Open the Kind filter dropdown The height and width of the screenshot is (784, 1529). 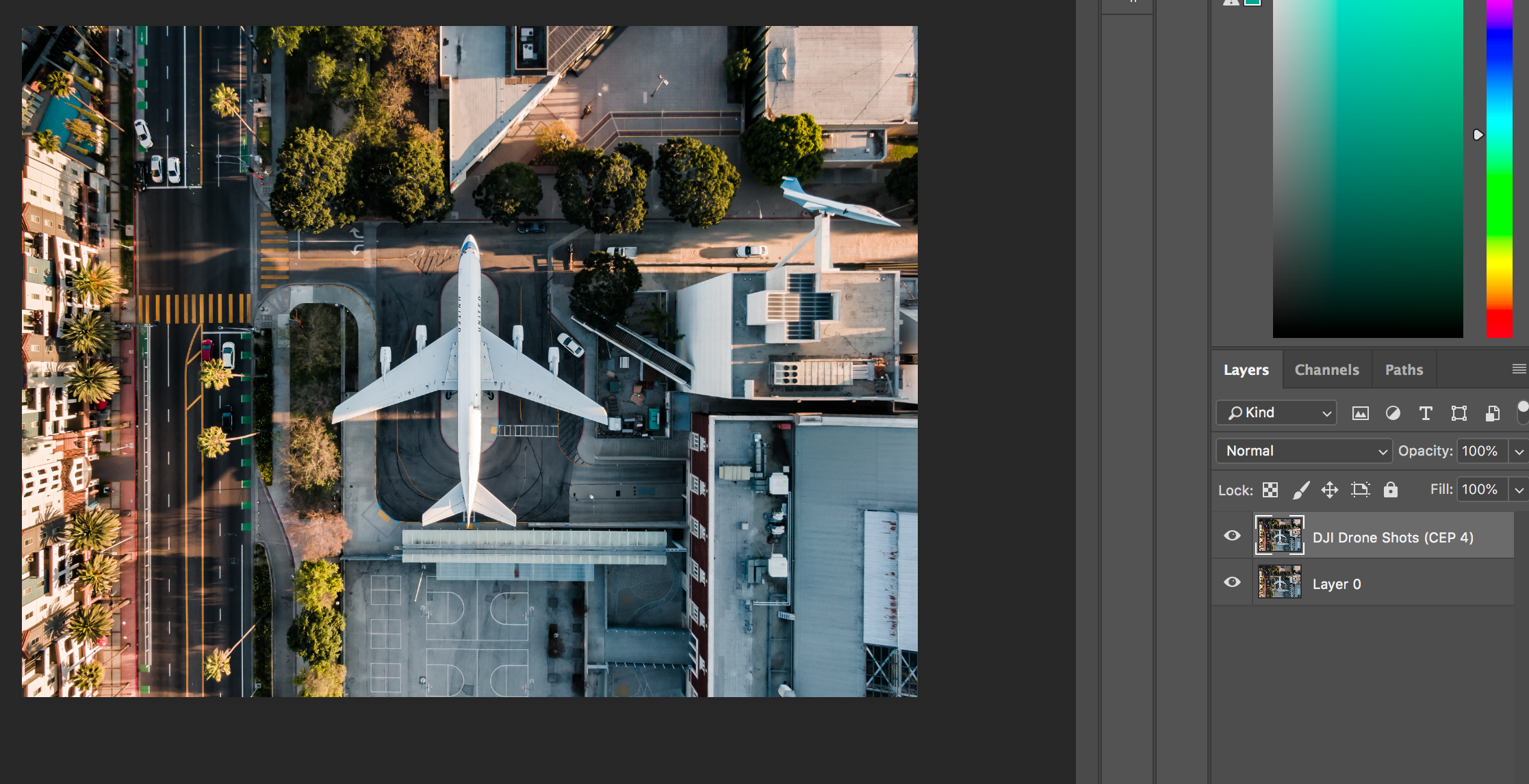coord(1276,413)
